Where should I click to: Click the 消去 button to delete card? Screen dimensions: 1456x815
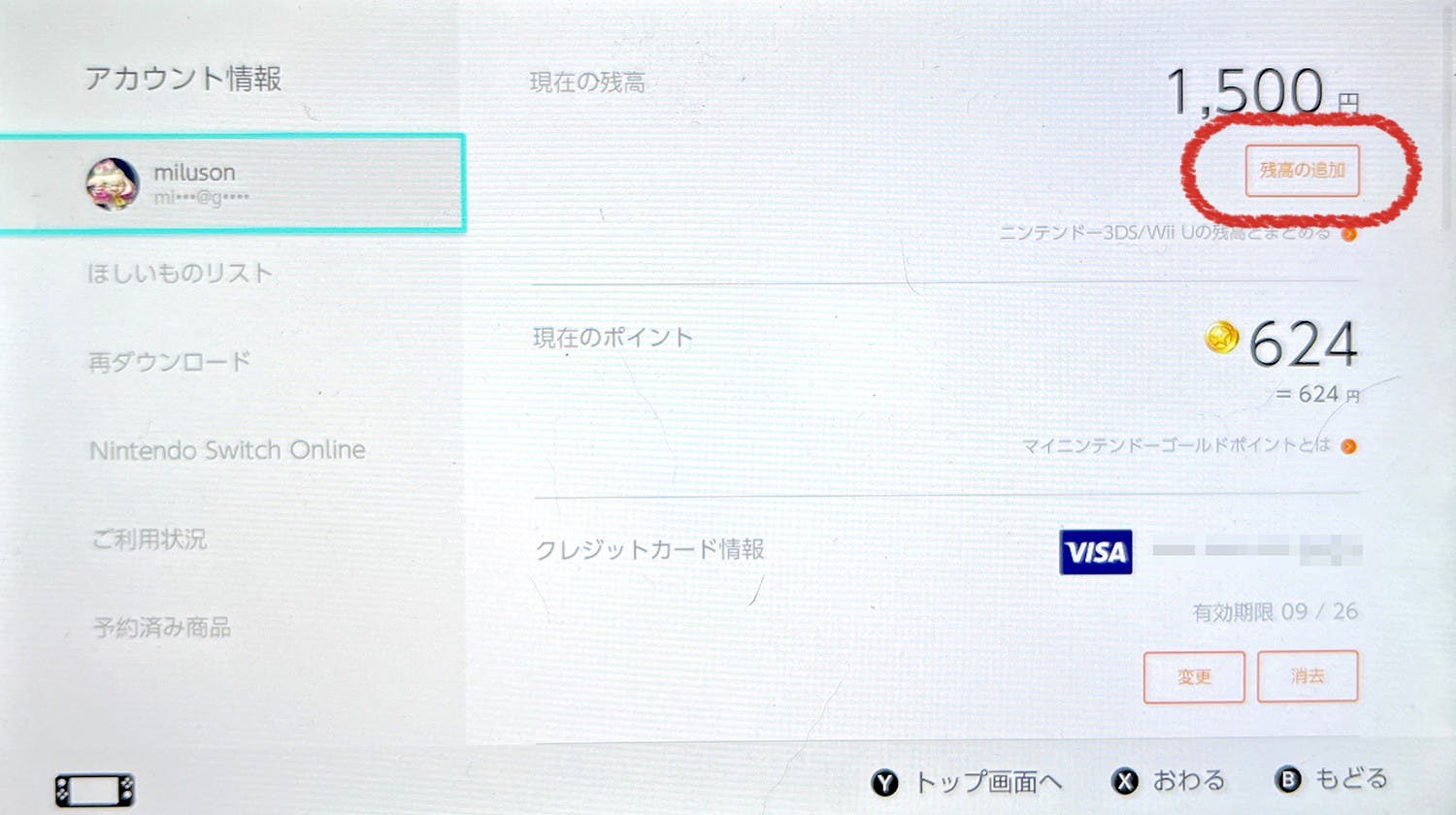pyautogui.click(x=1307, y=675)
